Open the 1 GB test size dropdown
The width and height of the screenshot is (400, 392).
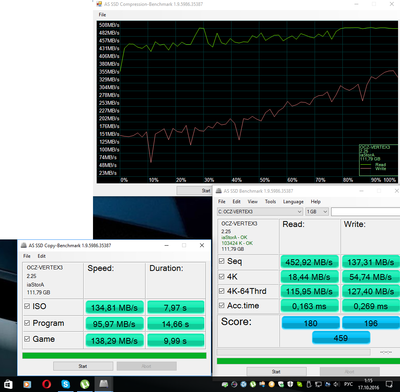(x=317, y=212)
